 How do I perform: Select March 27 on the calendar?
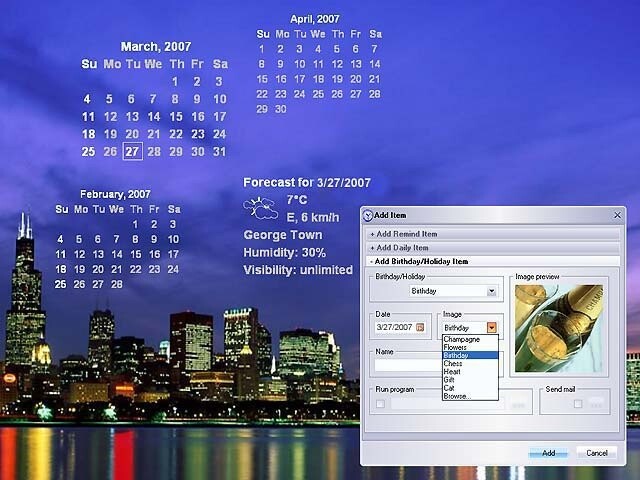coord(132,151)
